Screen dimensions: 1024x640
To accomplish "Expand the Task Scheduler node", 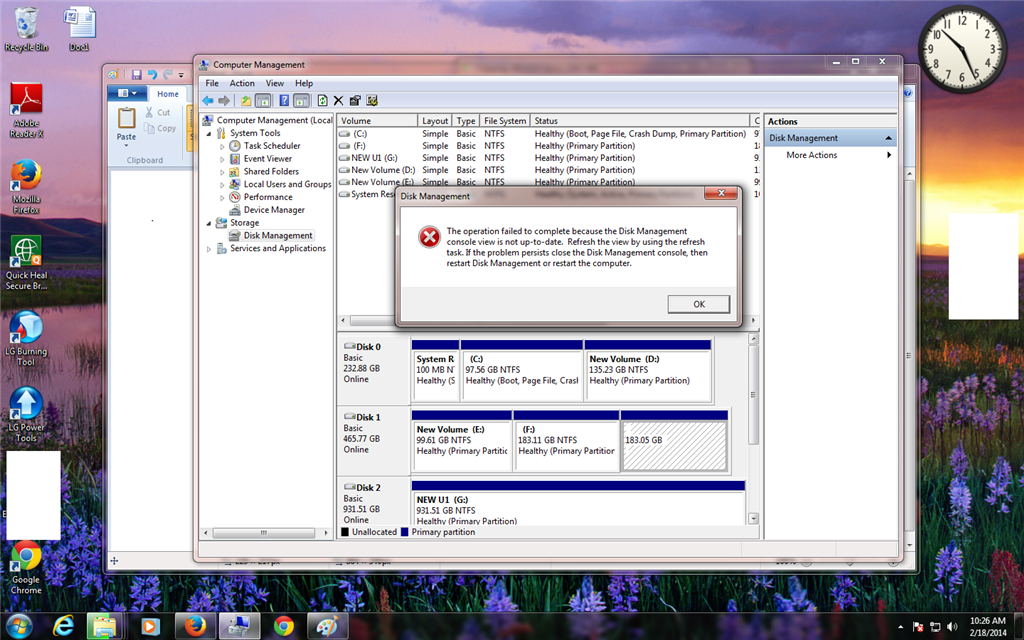I will pos(222,146).
